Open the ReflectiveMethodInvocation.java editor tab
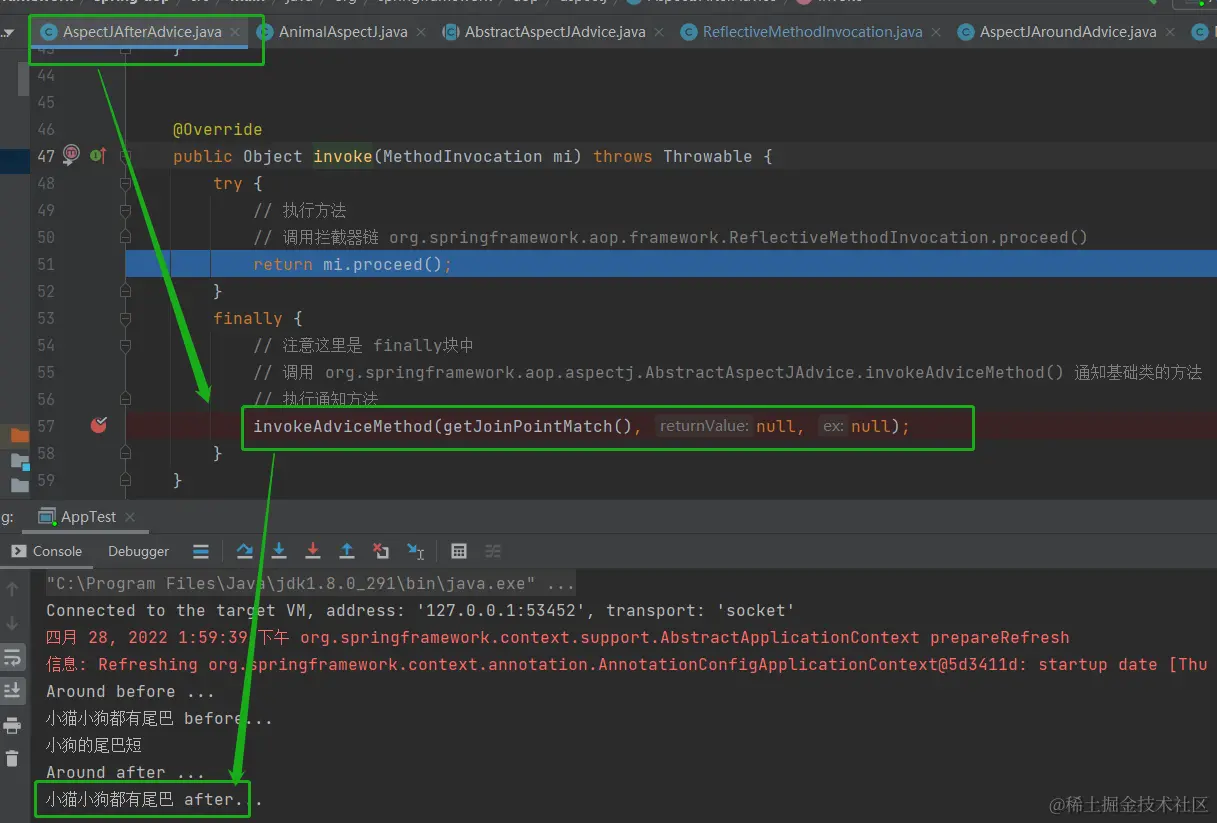This screenshot has width=1217, height=823. coord(812,32)
